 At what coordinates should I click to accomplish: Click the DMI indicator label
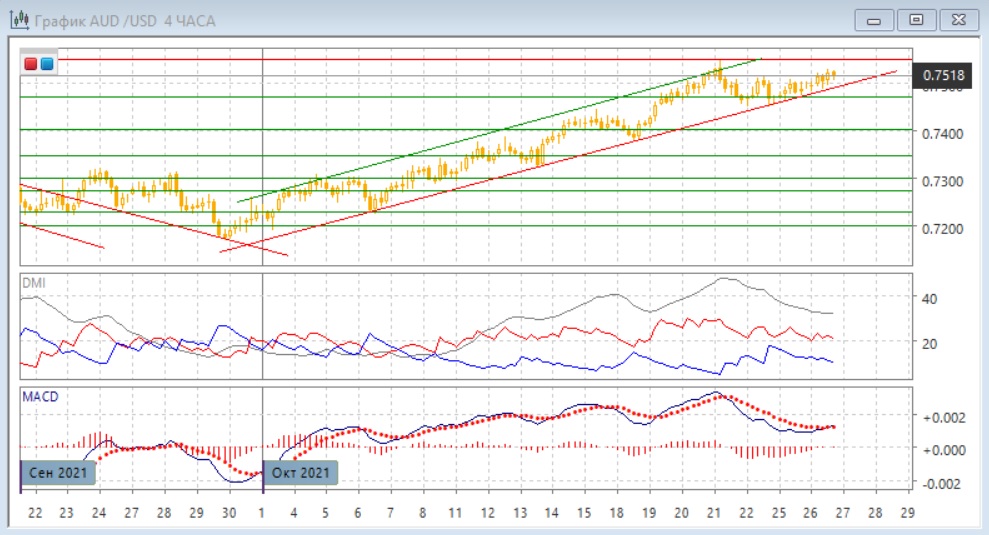[x=33, y=283]
